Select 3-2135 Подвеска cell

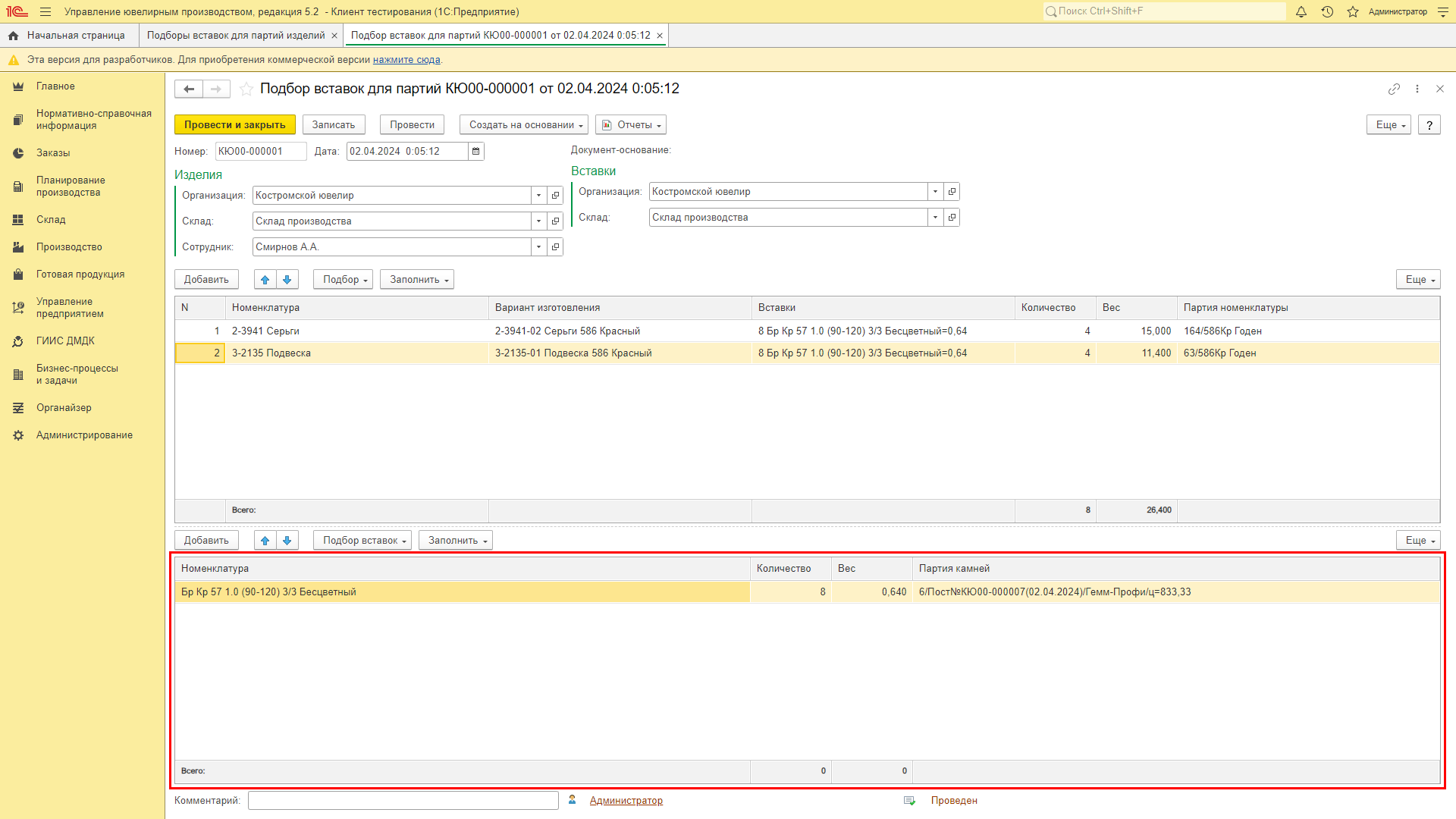pos(357,353)
